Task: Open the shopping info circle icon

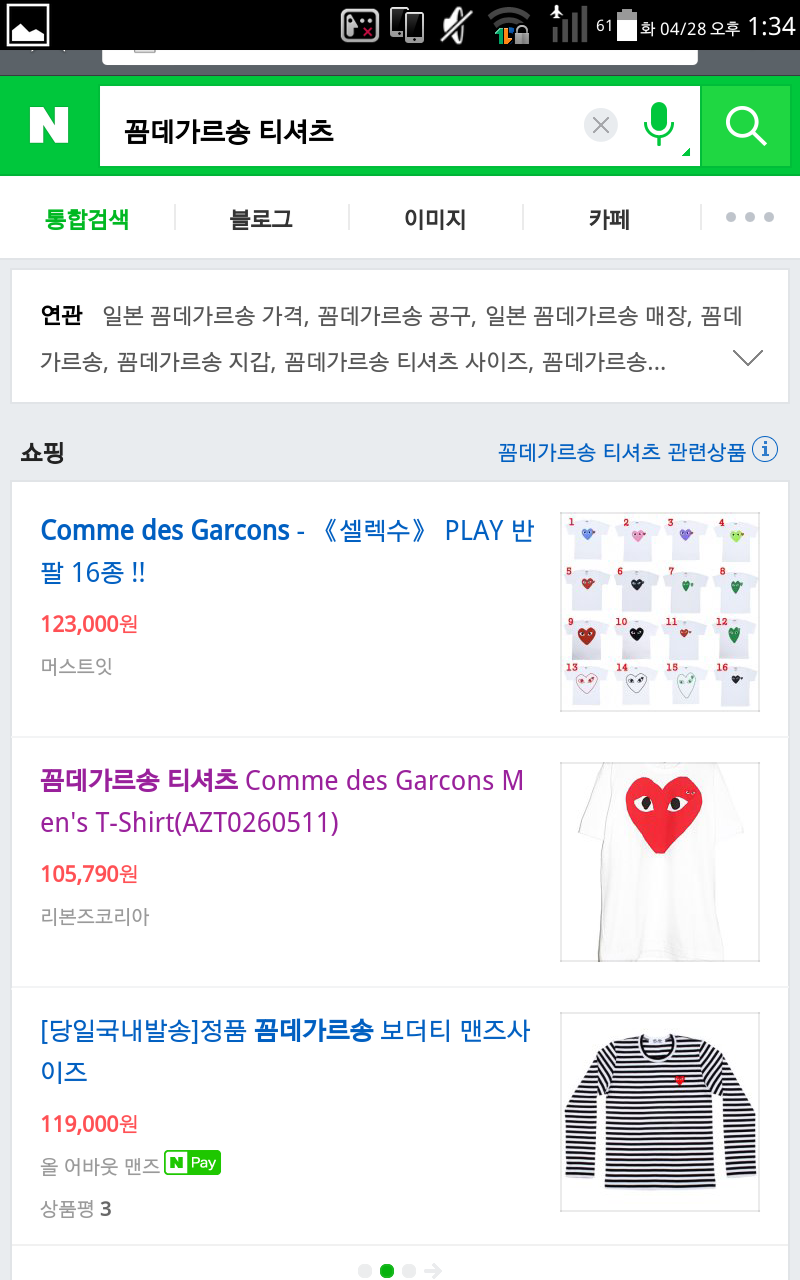Action: click(x=765, y=450)
